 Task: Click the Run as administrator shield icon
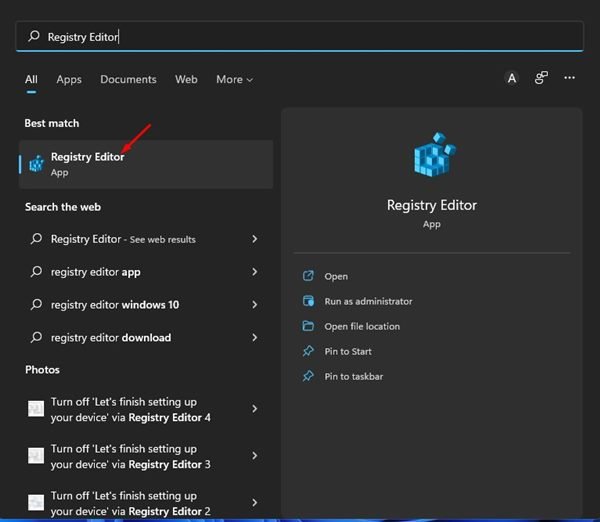(x=308, y=301)
